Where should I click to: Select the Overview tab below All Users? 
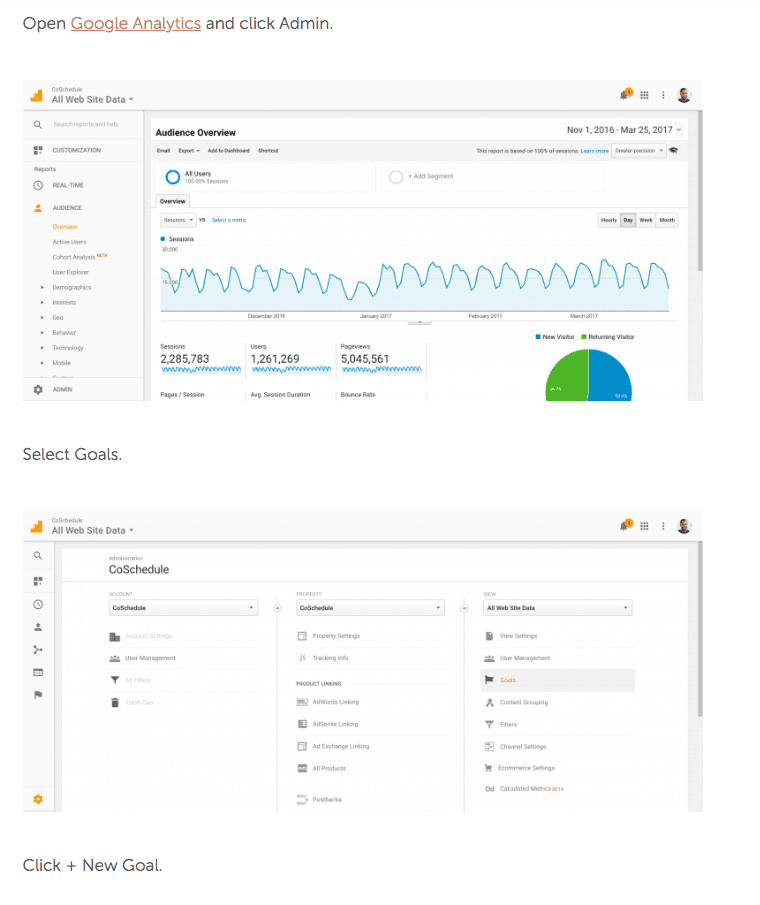(x=172, y=201)
